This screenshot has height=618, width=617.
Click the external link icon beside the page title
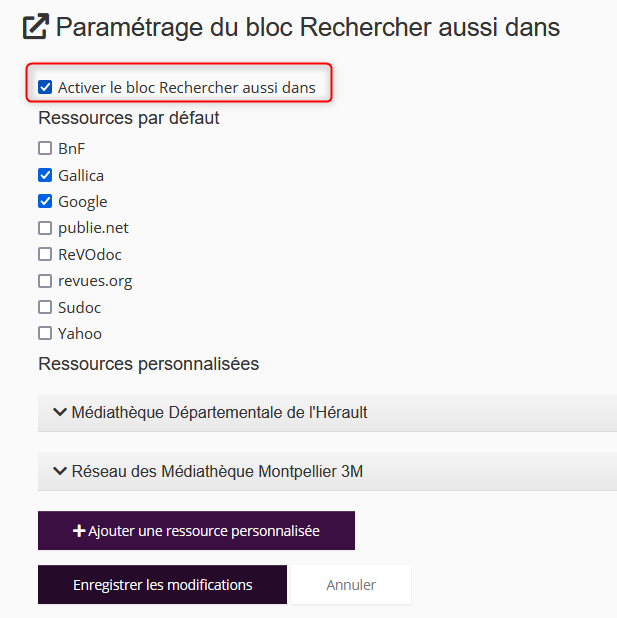(x=36, y=28)
